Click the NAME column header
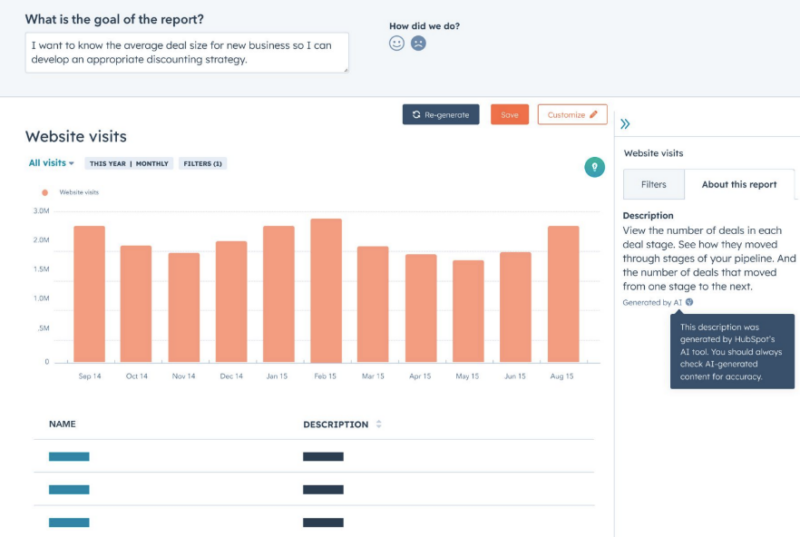The width and height of the screenshot is (800, 537). point(62,424)
